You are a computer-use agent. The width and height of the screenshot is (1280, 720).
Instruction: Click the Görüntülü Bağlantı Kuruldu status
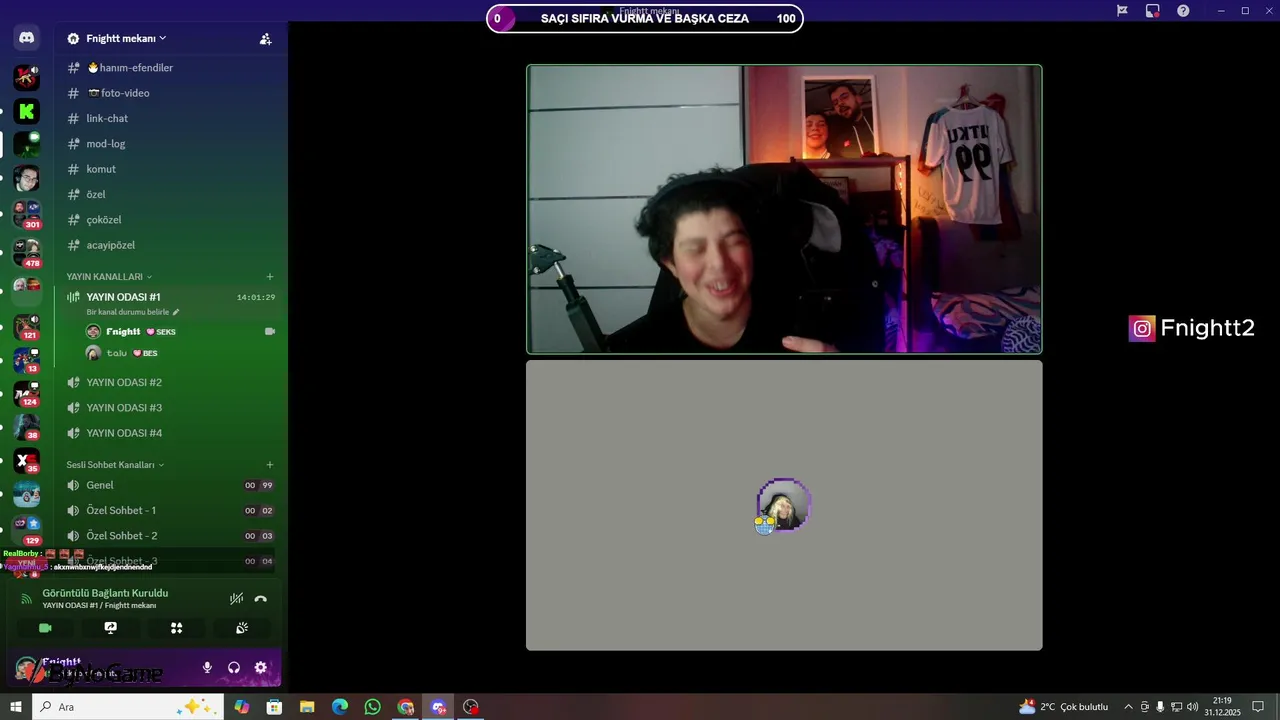[105, 593]
